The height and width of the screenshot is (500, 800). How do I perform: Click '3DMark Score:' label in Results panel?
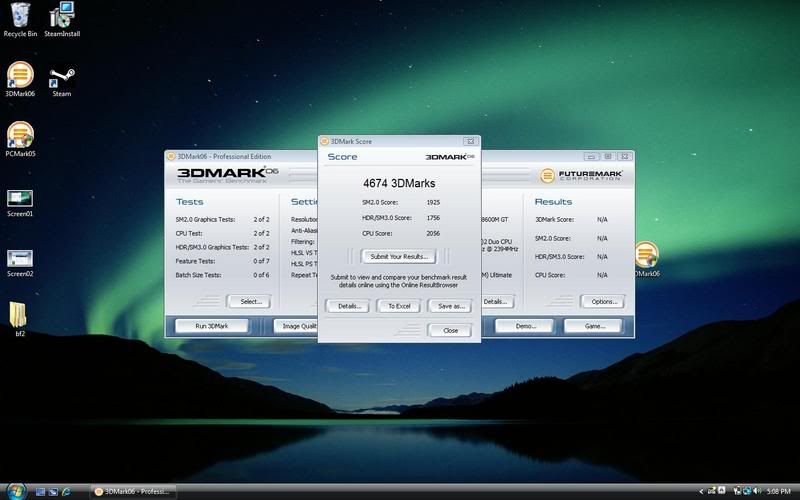coord(554,219)
